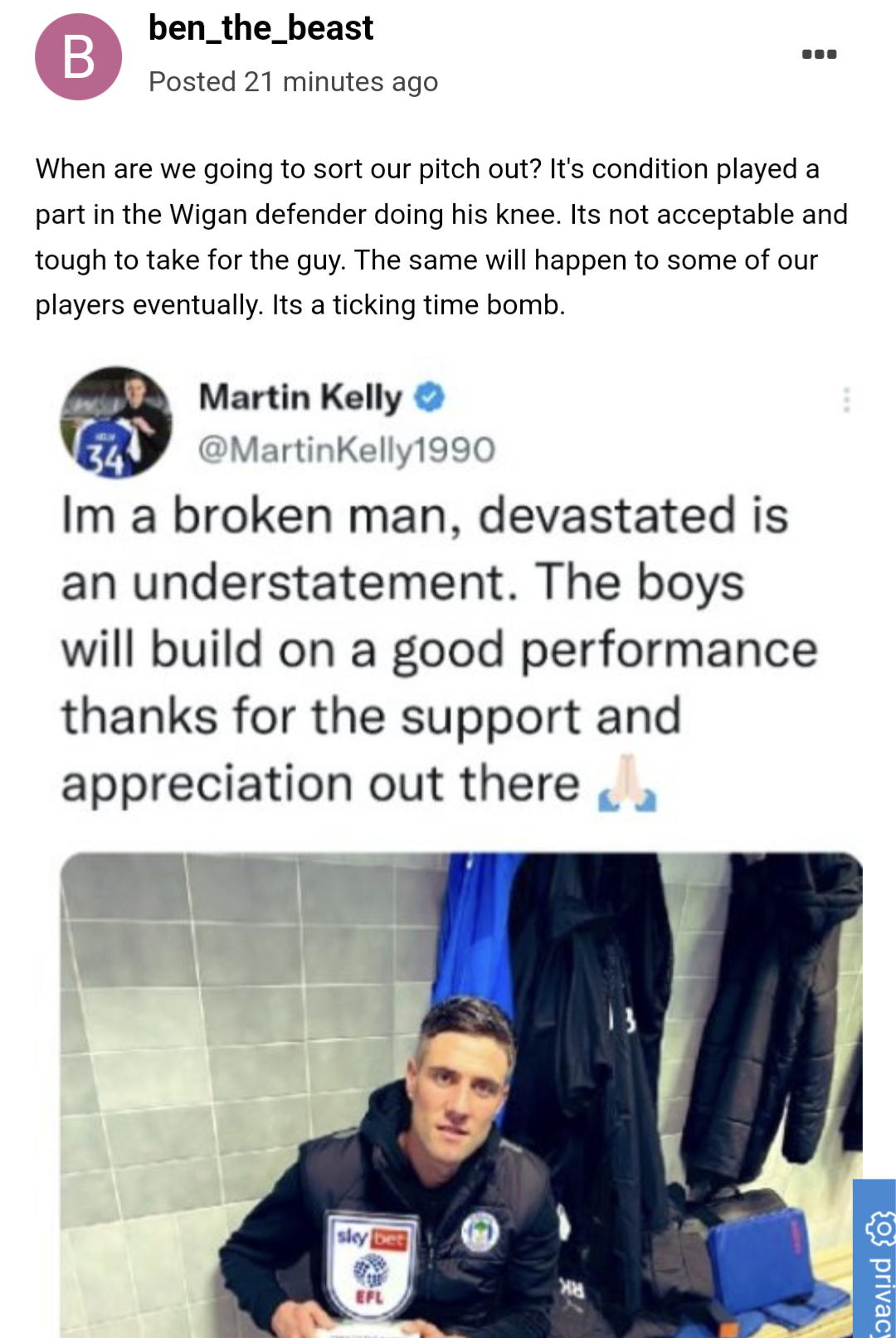The height and width of the screenshot is (1338, 896).
Task: Select the Martin Kelly display name
Action: tap(300, 397)
